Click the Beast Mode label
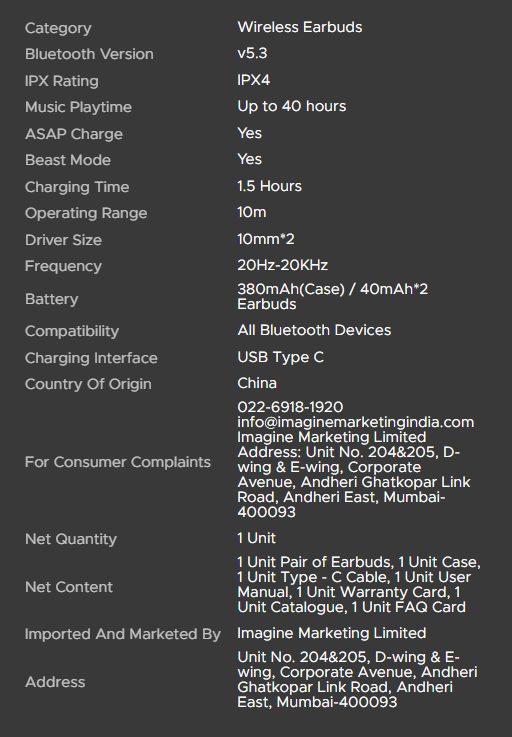The width and height of the screenshot is (512, 737). (x=68, y=160)
